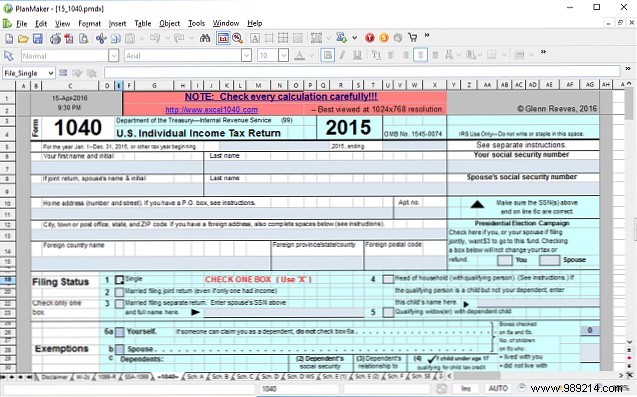The height and width of the screenshot is (397, 637).
Task: Open the http://www.excel1040.com link
Action: point(211,110)
